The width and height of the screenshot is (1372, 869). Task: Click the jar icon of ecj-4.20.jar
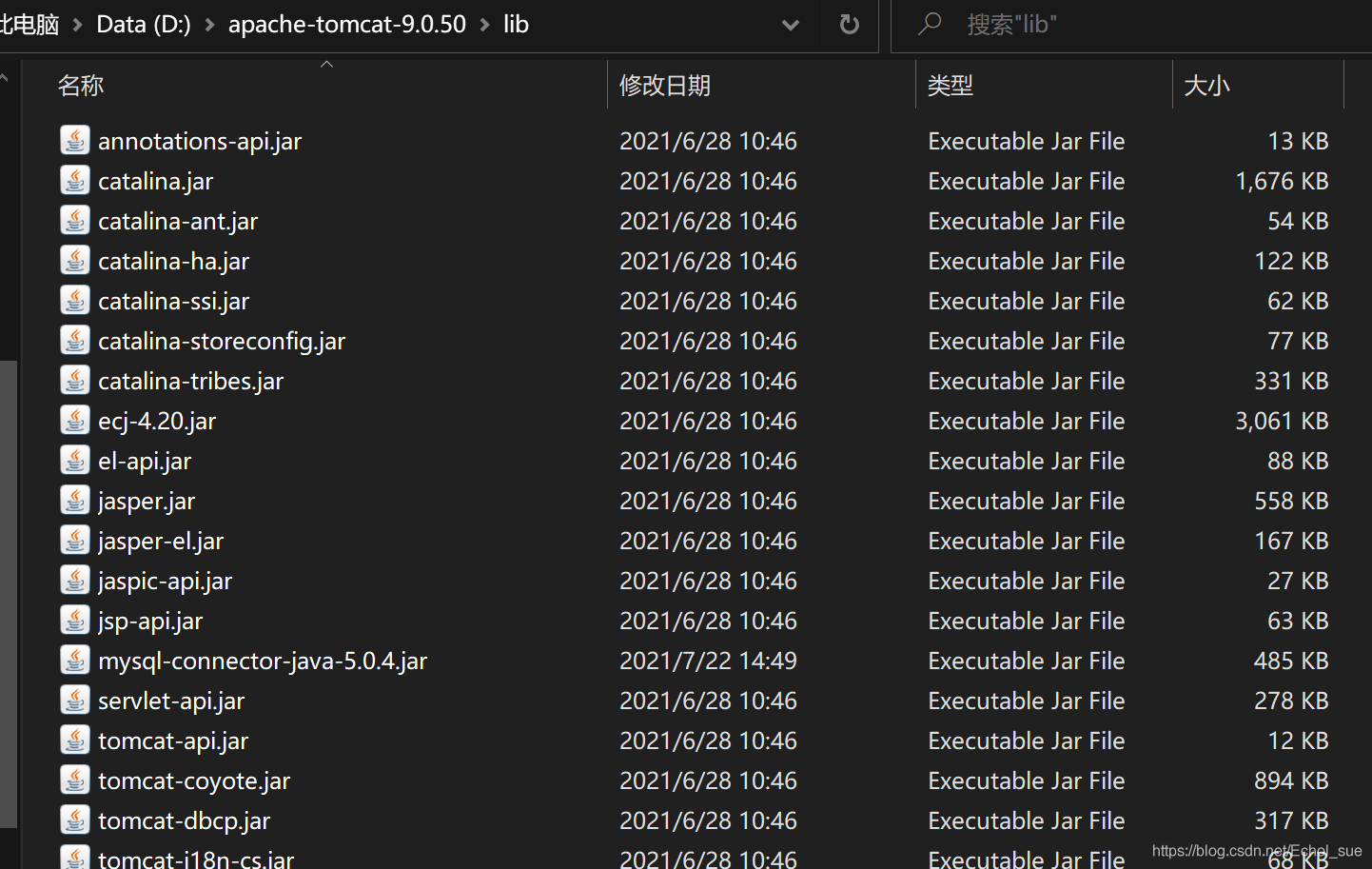click(75, 420)
